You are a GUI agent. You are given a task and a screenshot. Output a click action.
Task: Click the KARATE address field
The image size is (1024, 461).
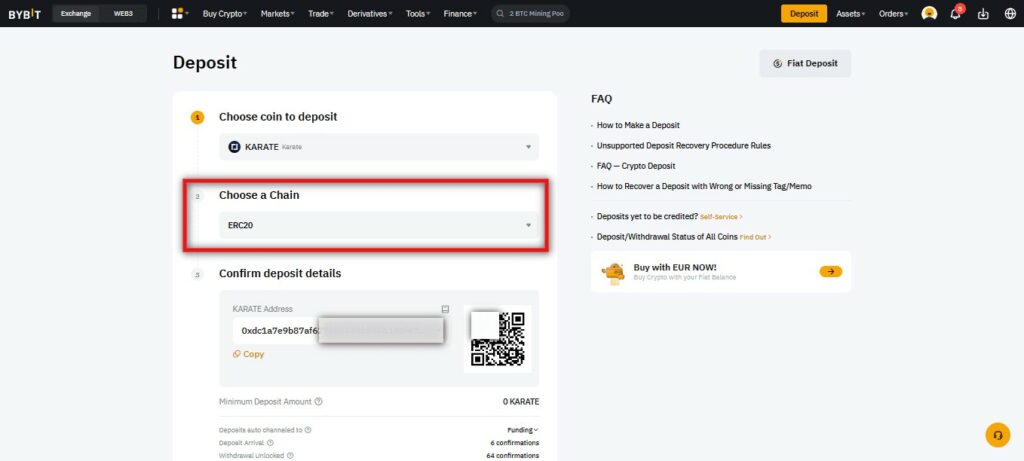338,330
